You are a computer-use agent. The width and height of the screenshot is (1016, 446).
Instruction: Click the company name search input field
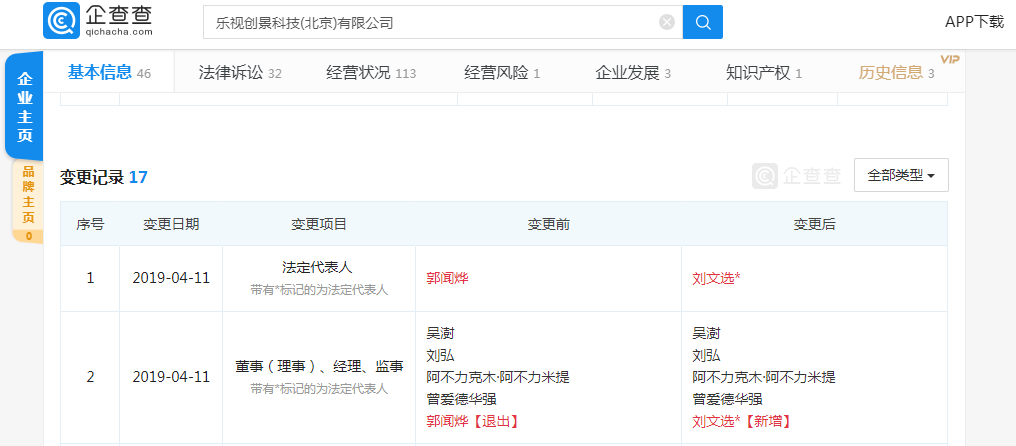(443, 23)
